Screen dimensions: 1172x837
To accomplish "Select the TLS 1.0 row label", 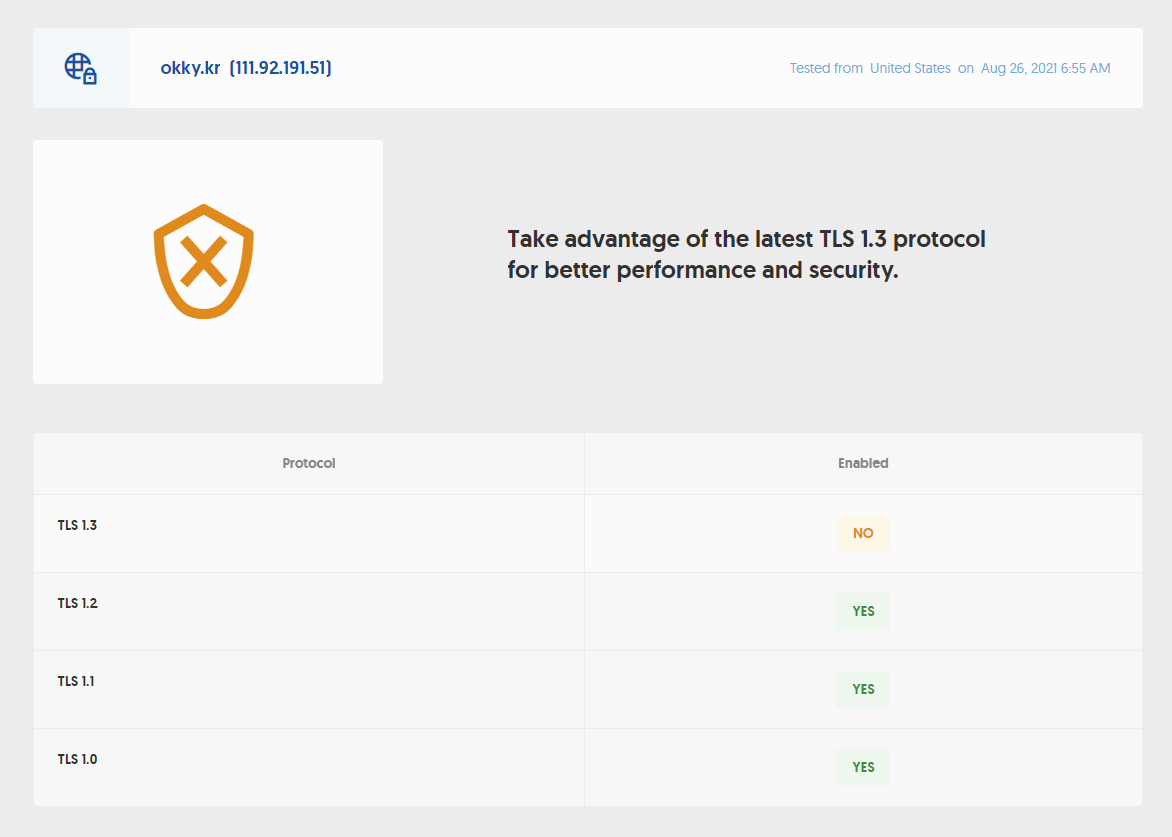I will pyautogui.click(x=78, y=759).
